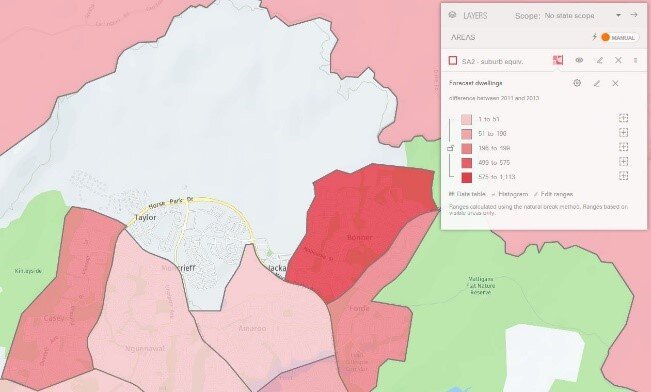Remove the SA2 suburb equiv. layer
The image size is (651, 392).
click(x=618, y=61)
